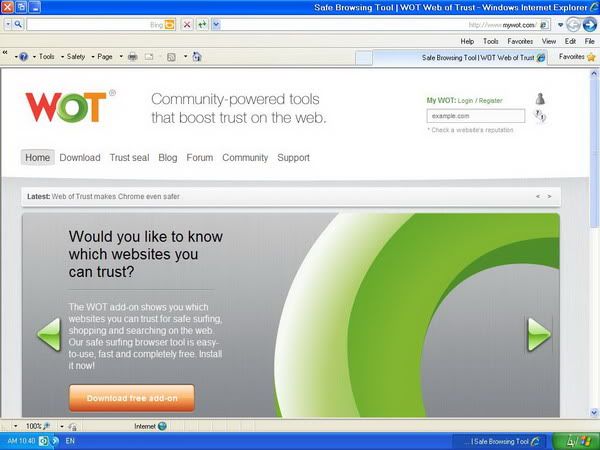
Task: Click the next news '>' arrow
Action: 549,196
